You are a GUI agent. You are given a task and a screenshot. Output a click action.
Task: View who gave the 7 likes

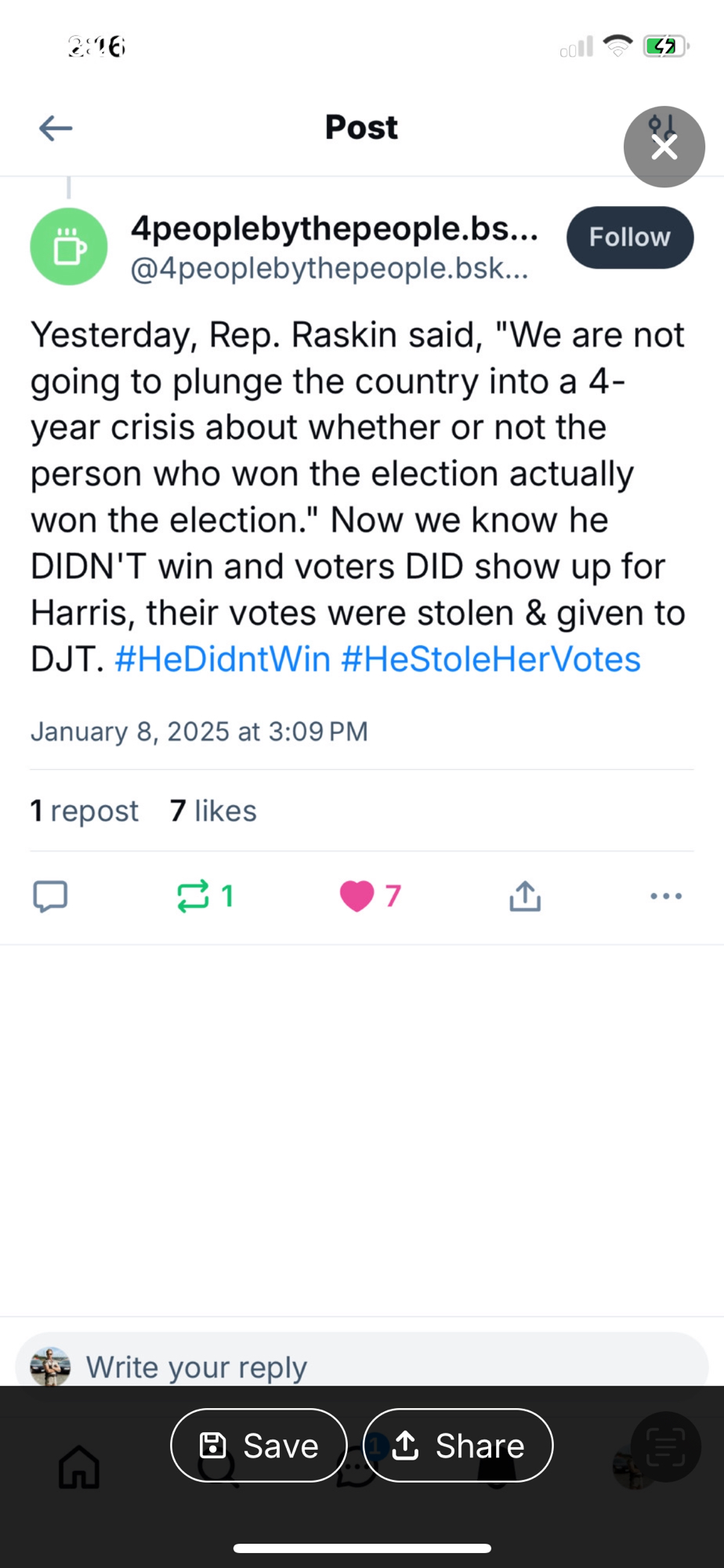coord(213,811)
